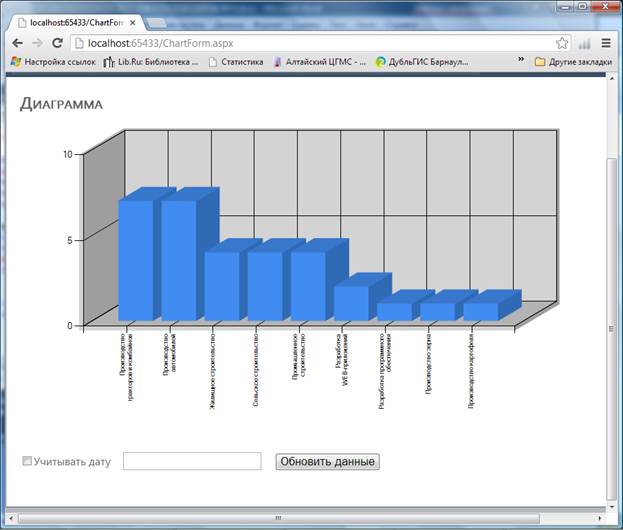Click the browser Forward arrow
The width and height of the screenshot is (623, 530).
coord(37,43)
